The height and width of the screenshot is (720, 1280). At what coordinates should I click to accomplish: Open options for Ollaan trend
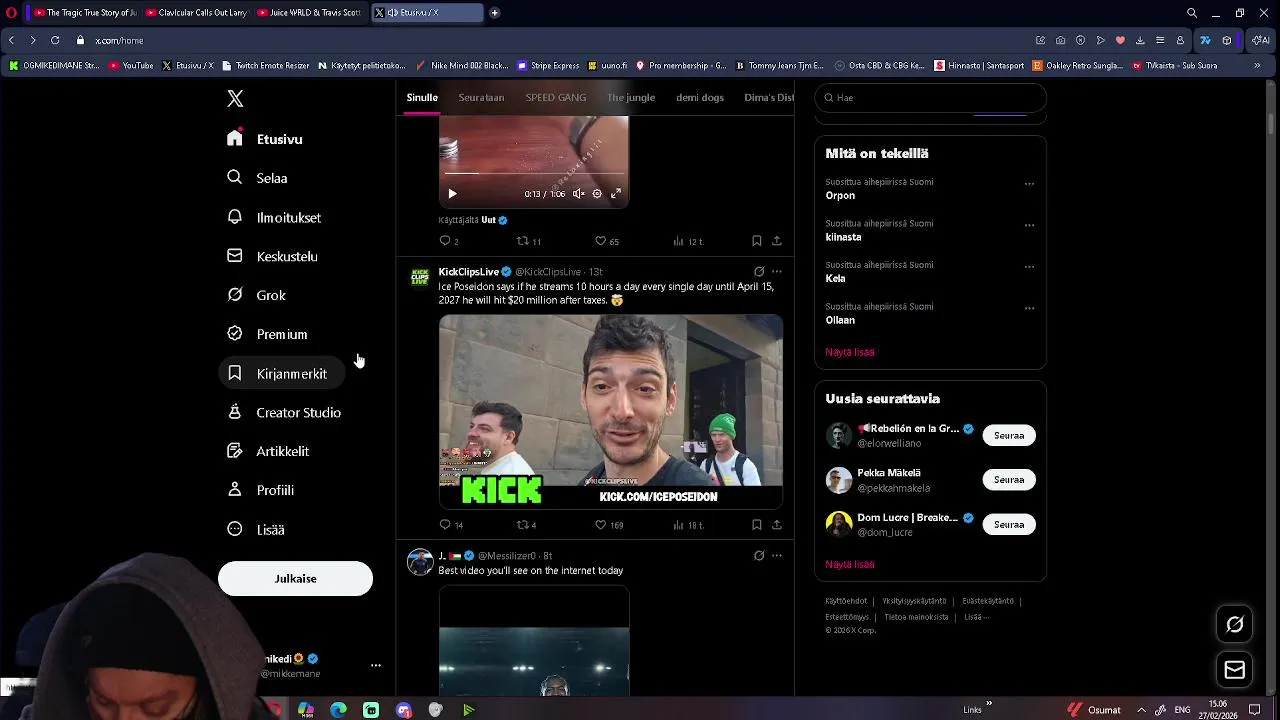coord(1029,308)
